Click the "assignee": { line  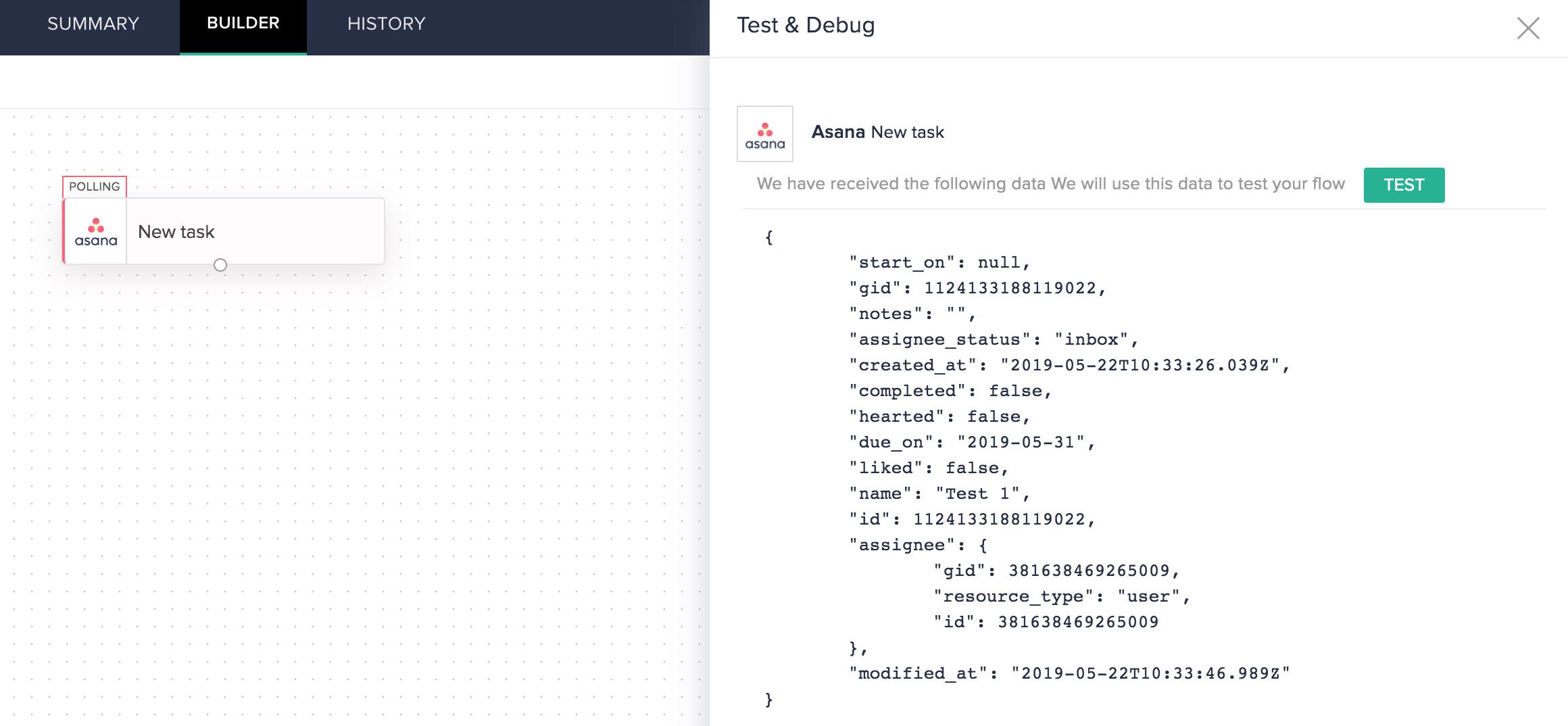tap(918, 546)
